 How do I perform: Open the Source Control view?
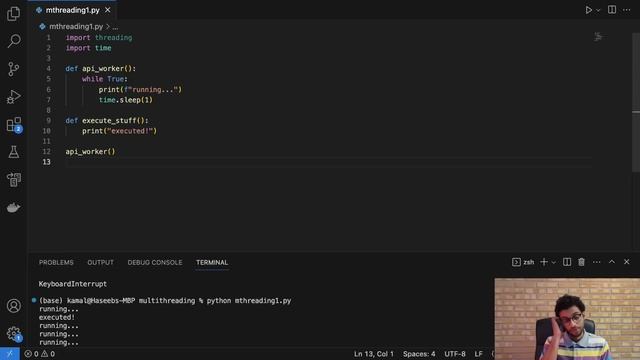13,69
